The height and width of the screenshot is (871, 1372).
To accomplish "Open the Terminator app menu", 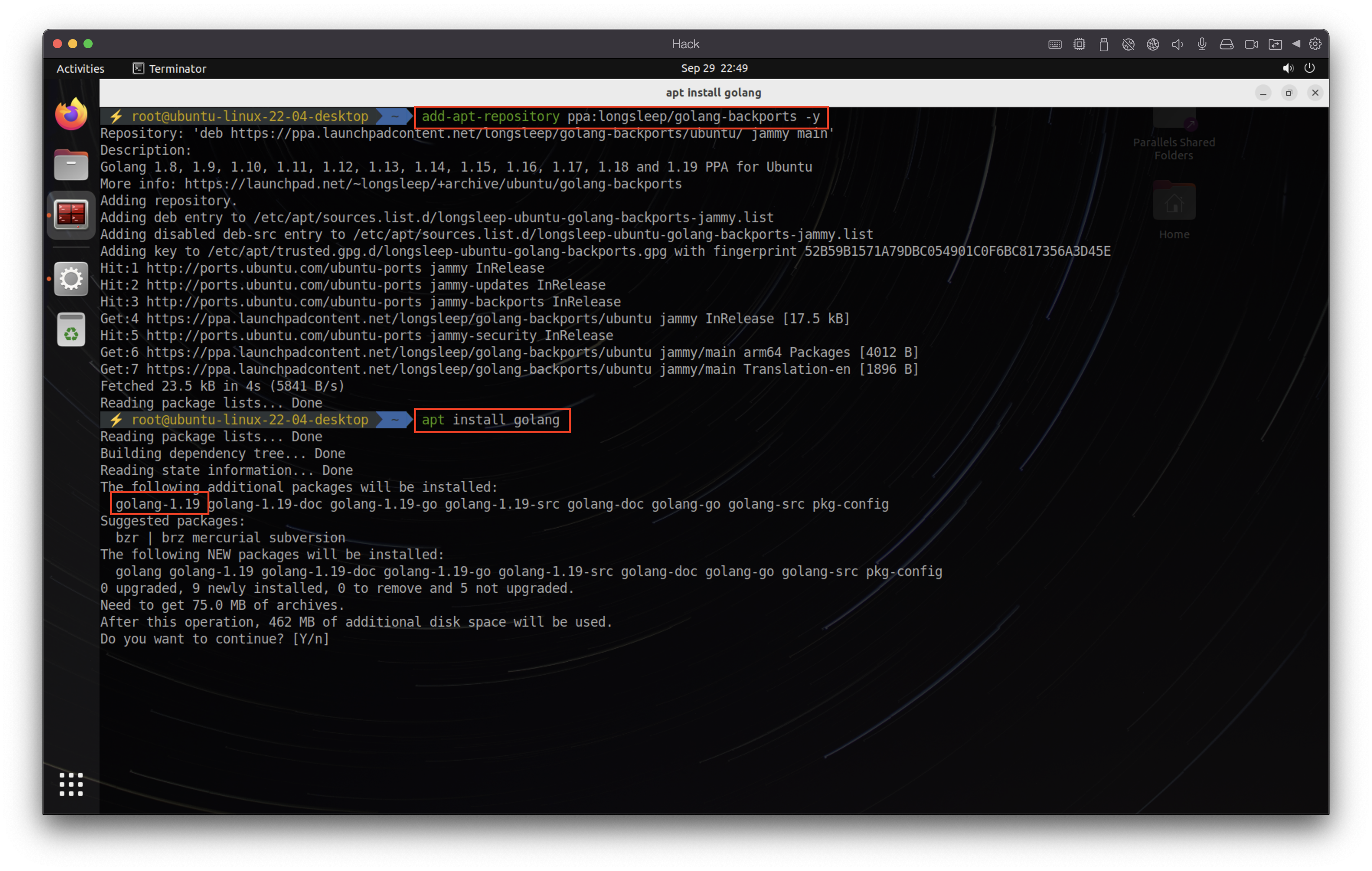I will pos(170,69).
